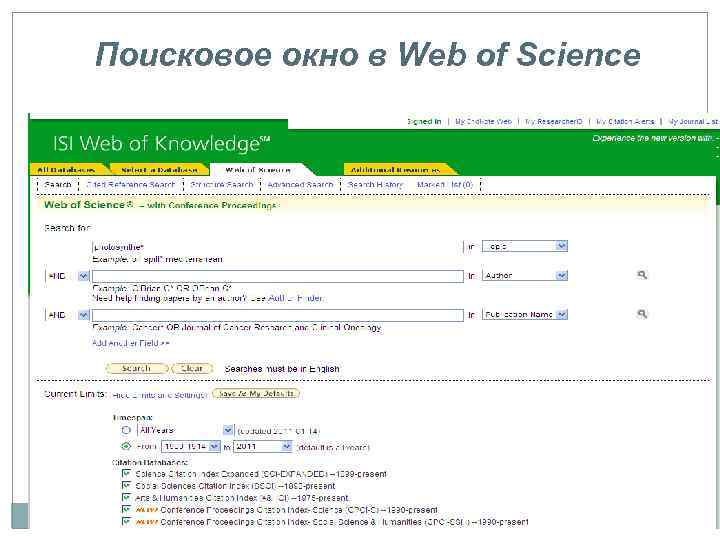Click Save As My Defaults button
Viewport: 720px width, 540px height.
pyautogui.click(x=256, y=394)
